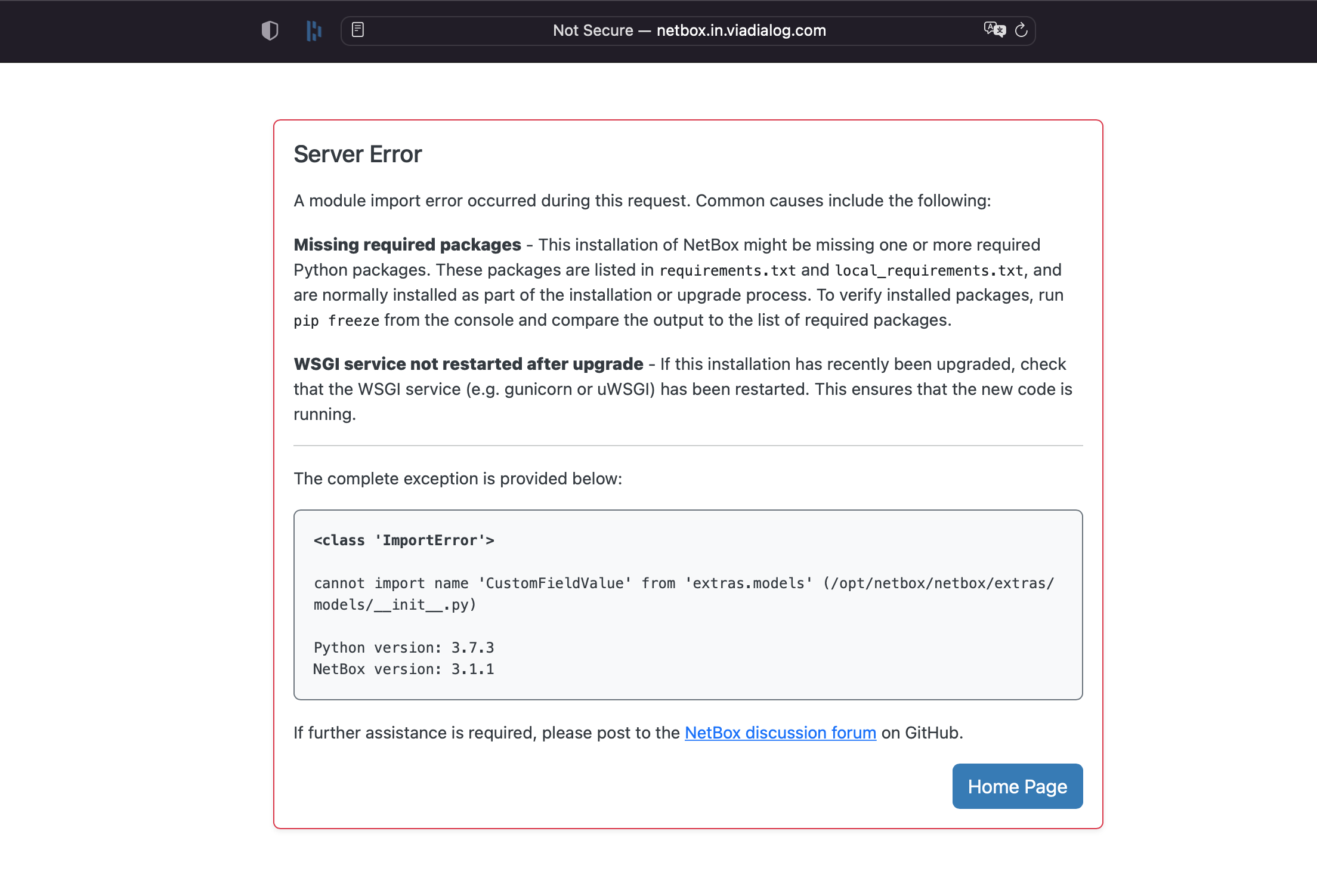Click the Server Error heading
Screen dimensions: 1317x896
click(357, 154)
